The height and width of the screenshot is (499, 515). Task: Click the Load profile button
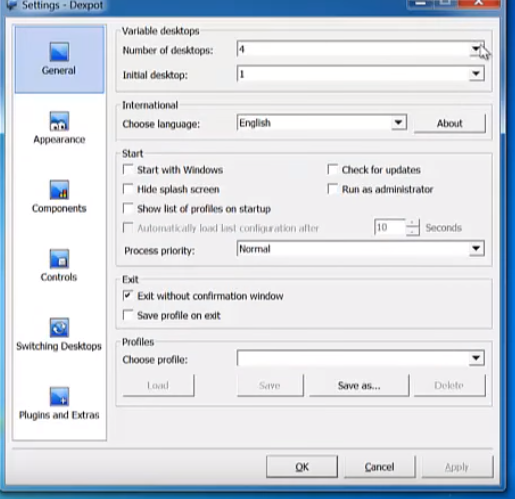(x=158, y=385)
